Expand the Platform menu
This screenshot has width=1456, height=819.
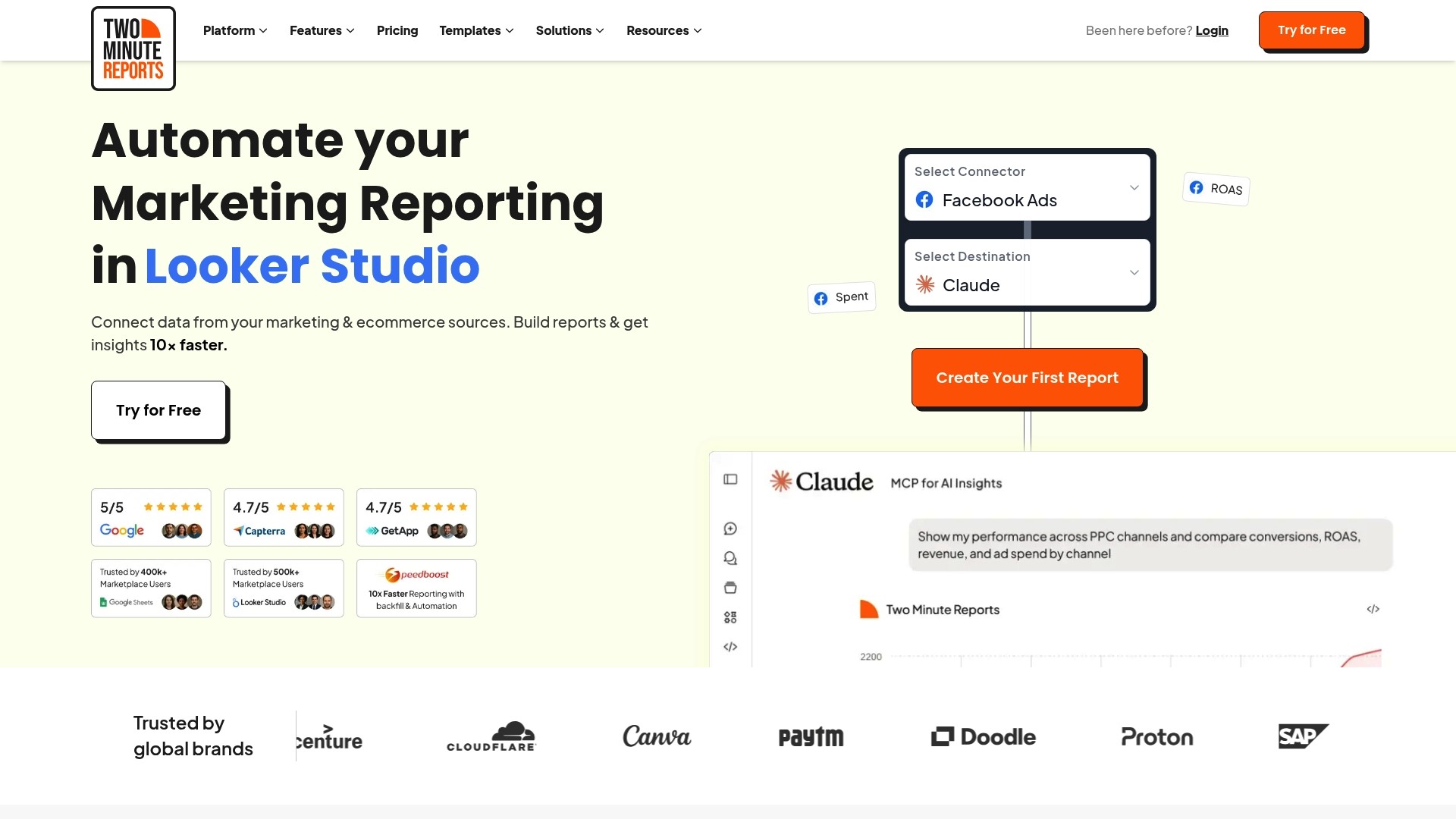click(x=235, y=30)
